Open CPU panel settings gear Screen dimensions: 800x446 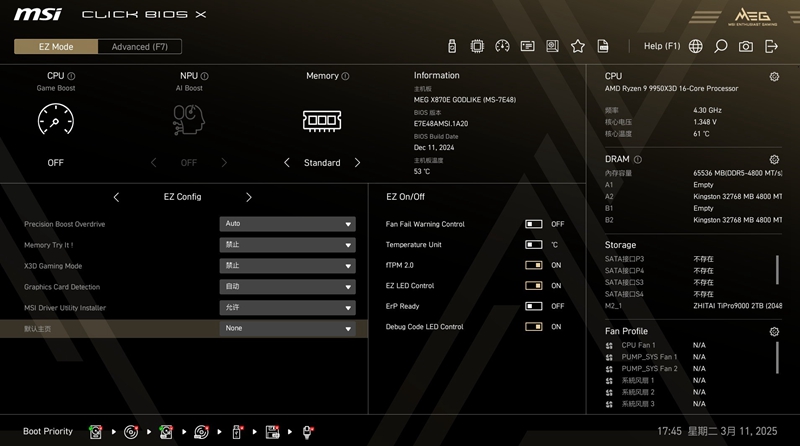pyautogui.click(x=774, y=76)
